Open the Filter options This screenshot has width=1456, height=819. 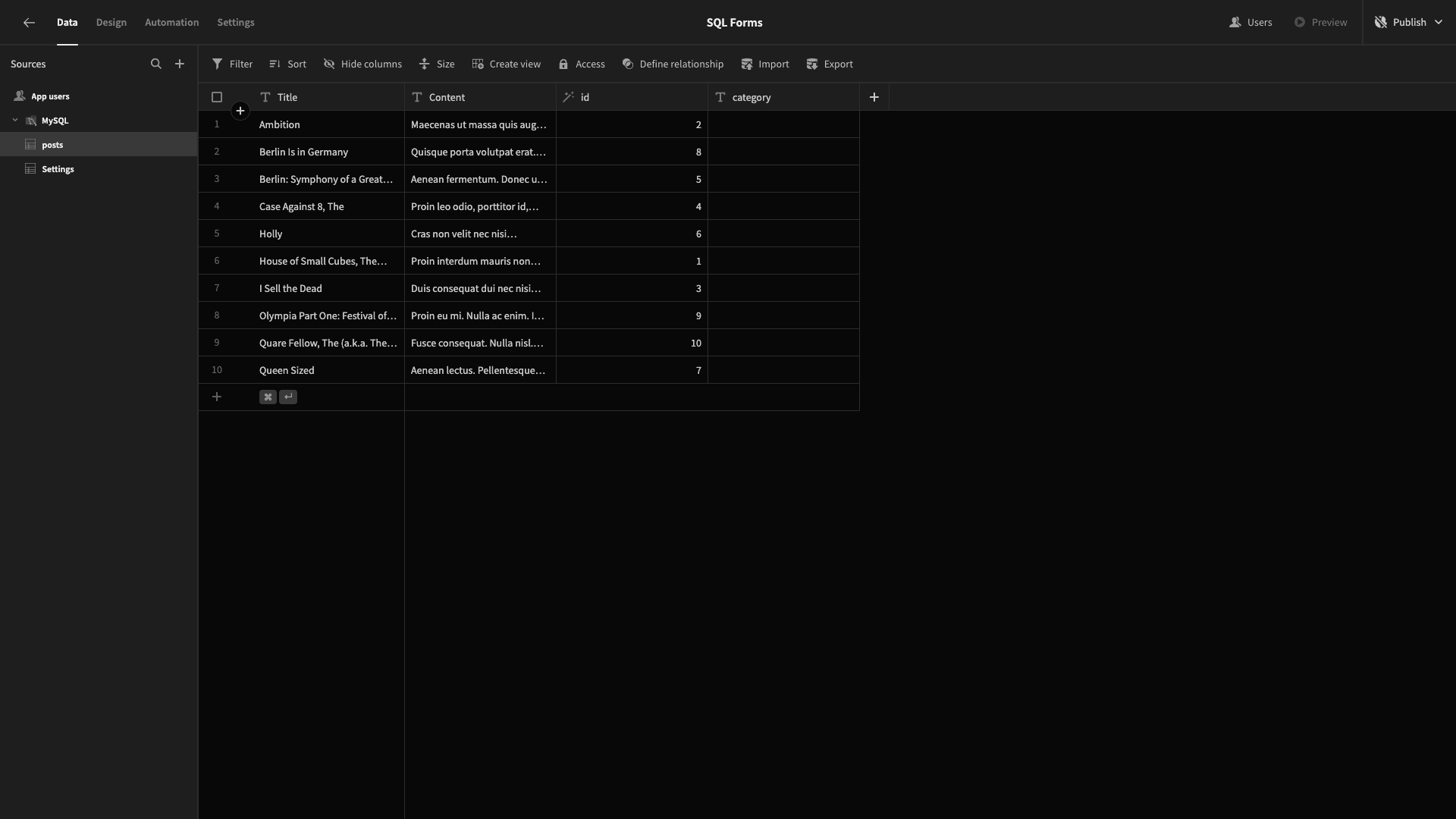pyautogui.click(x=232, y=64)
